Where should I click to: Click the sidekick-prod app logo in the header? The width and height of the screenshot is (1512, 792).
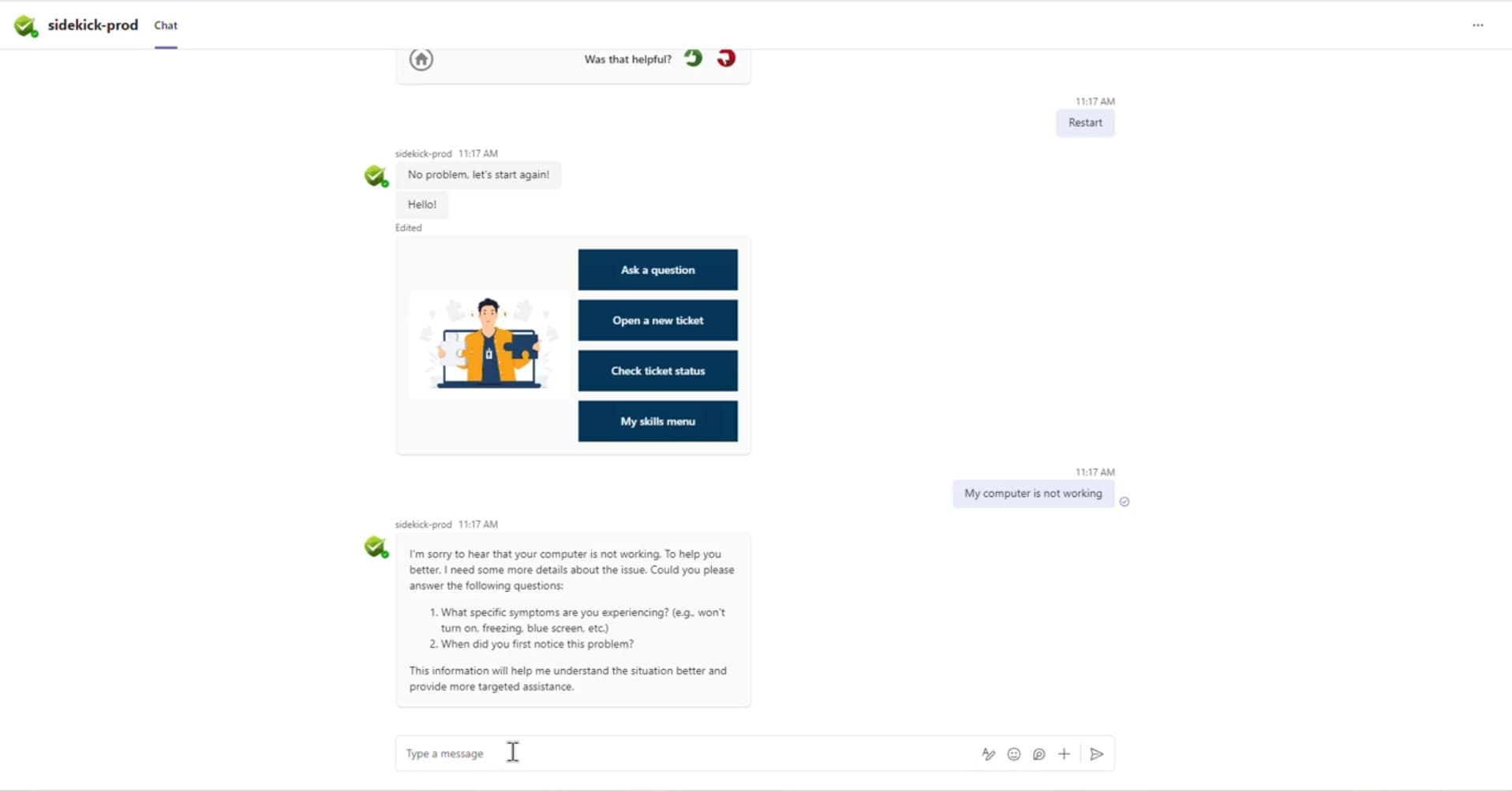pyautogui.click(x=26, y=26)
